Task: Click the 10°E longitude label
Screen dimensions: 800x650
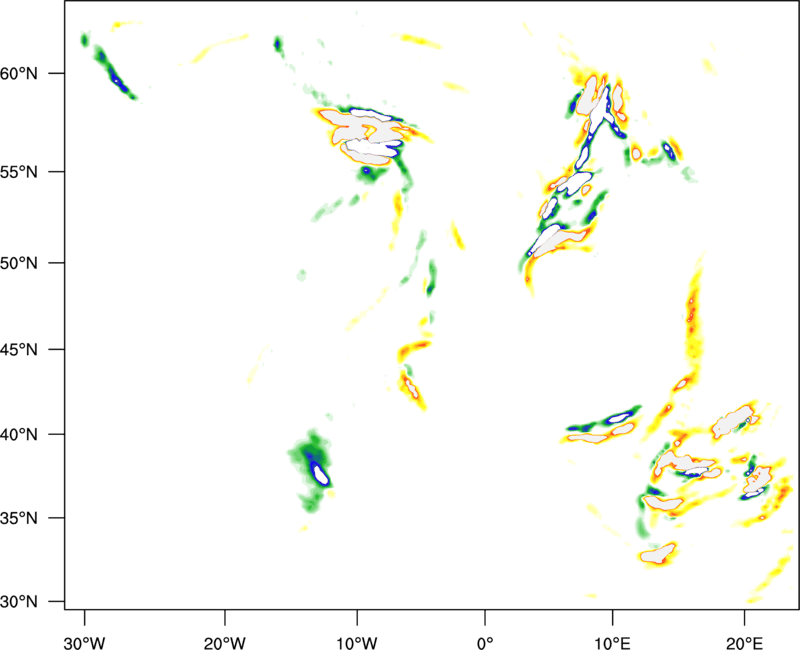Action: tap(612, 643)
